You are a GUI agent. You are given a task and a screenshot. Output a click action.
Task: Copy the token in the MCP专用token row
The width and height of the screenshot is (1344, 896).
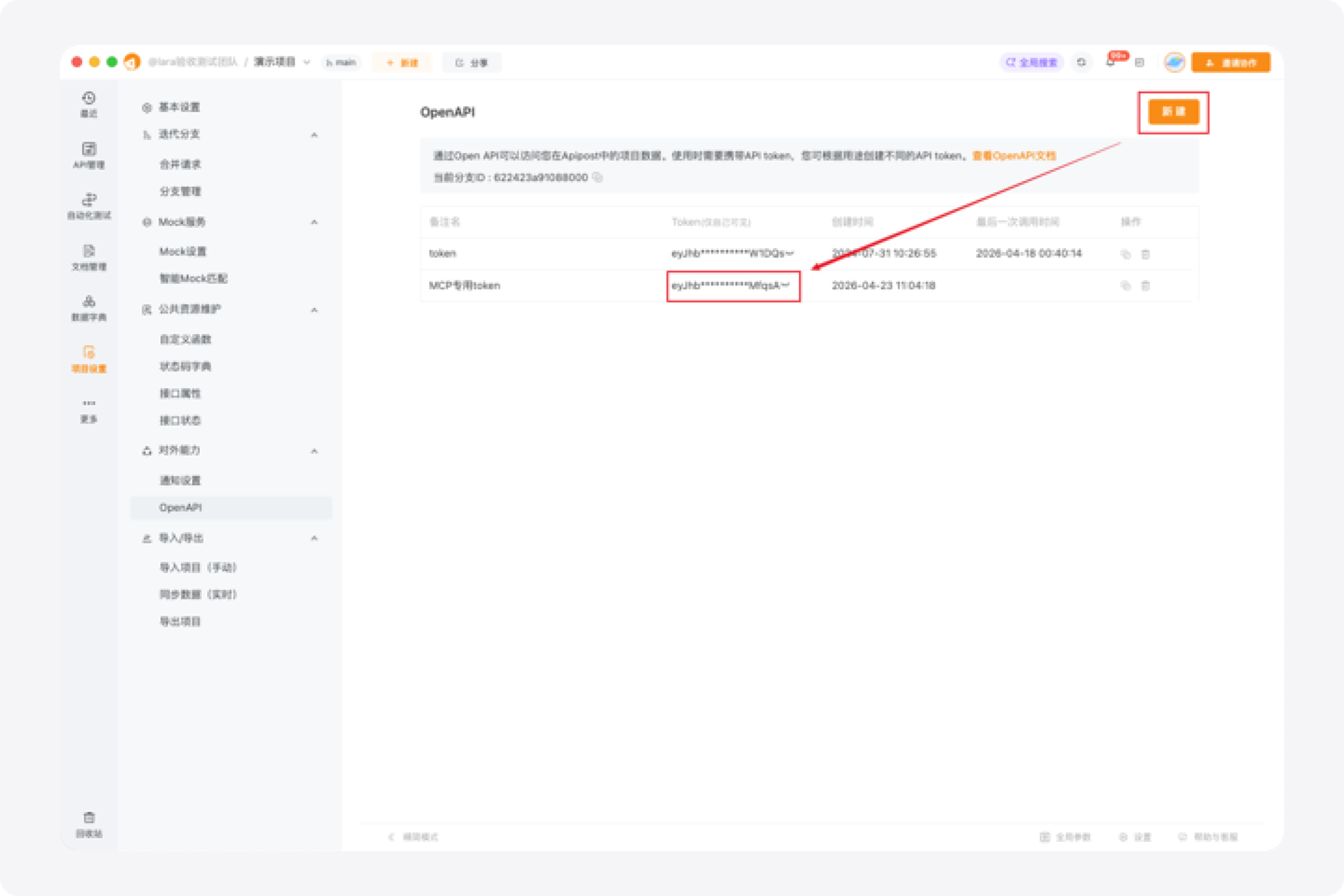[1127, 286]
